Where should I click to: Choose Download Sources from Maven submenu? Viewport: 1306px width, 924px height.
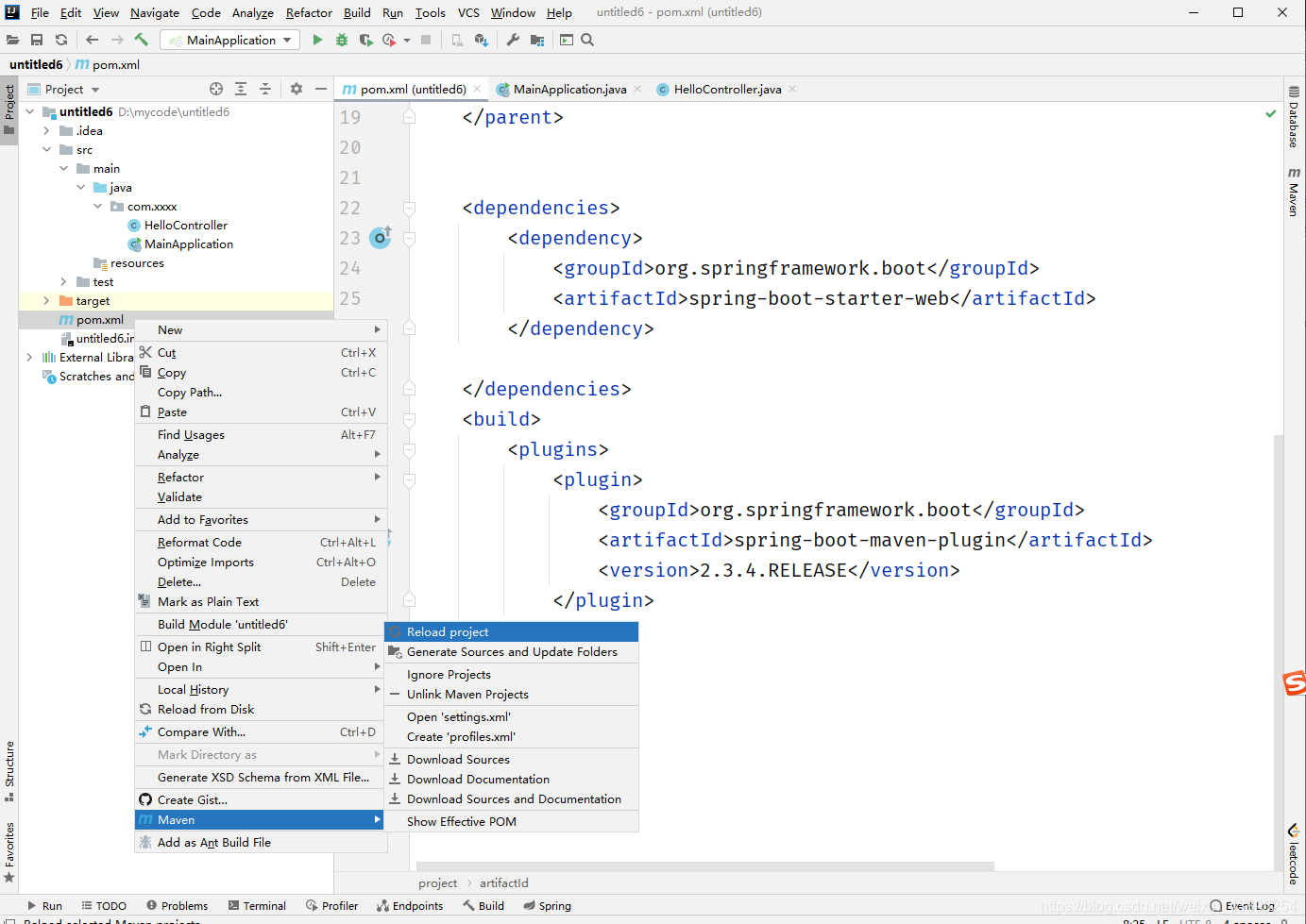pos(511,759)
